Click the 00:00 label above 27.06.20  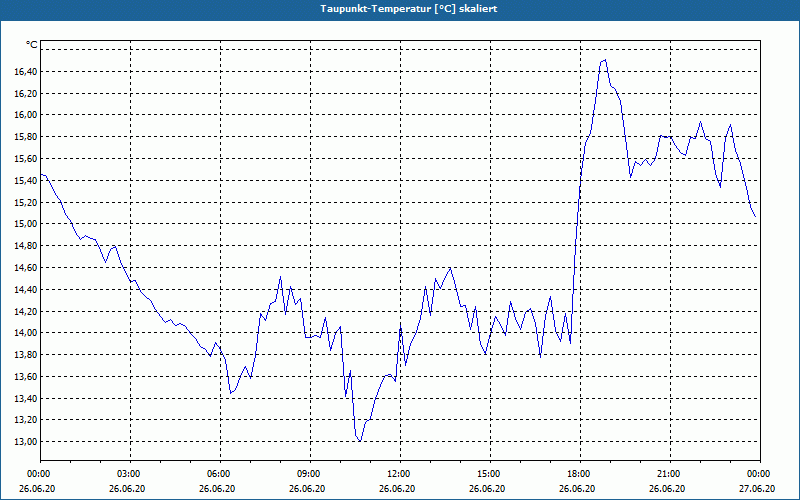760,474
